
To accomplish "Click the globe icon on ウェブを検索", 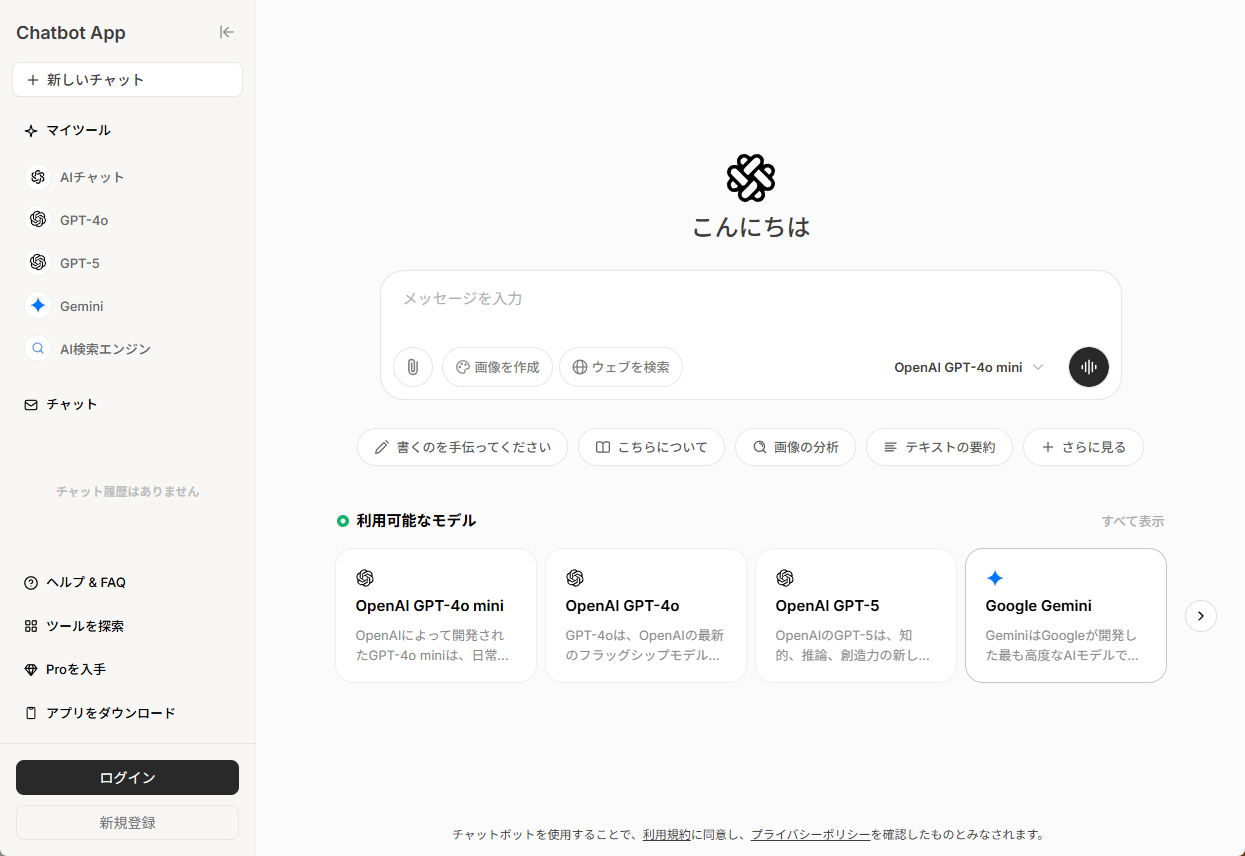I will (579, 367).
